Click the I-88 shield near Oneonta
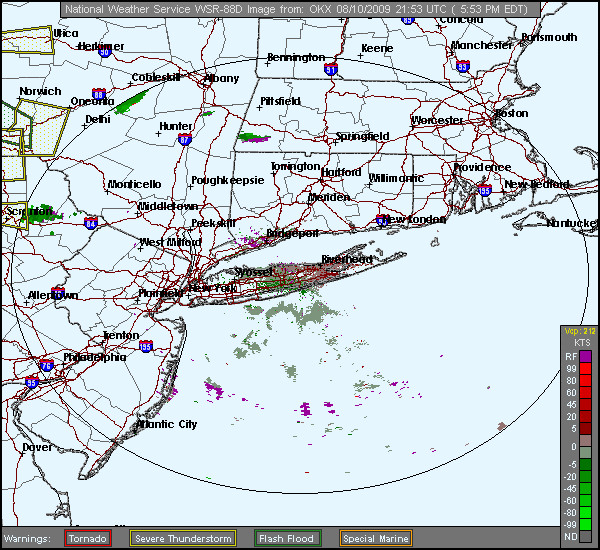The width and height of the screenshot is (600, 550). click(99, 94)
